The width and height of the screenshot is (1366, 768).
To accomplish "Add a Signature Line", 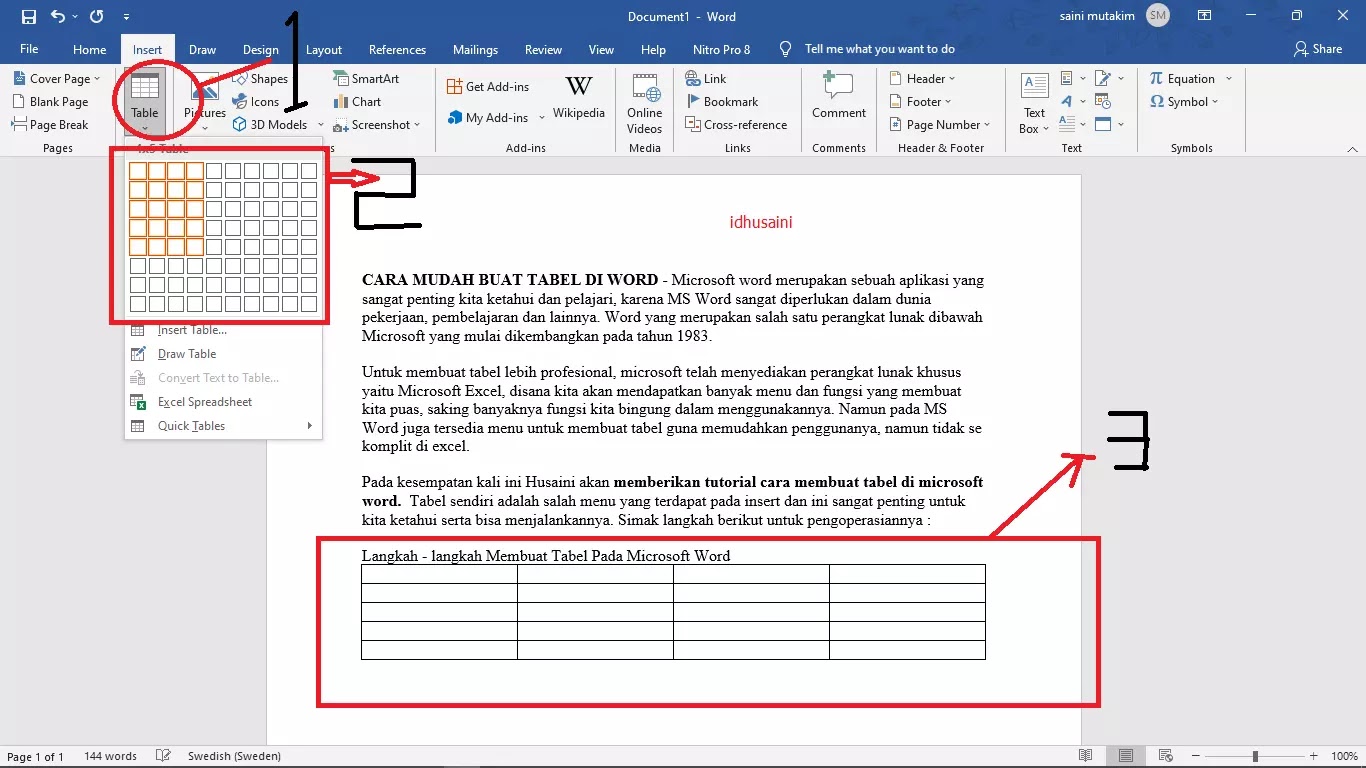I will [1109, 78].
